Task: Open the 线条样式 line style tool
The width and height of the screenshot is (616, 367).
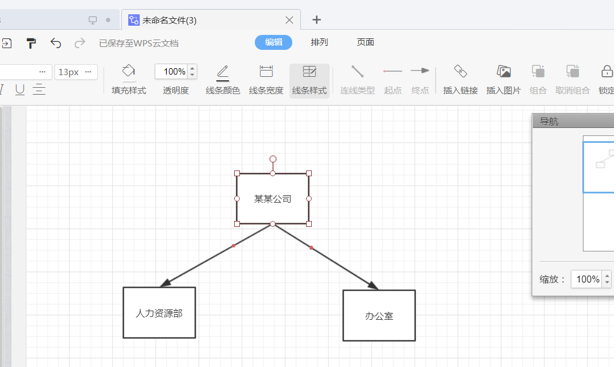Action: [309, 80]
